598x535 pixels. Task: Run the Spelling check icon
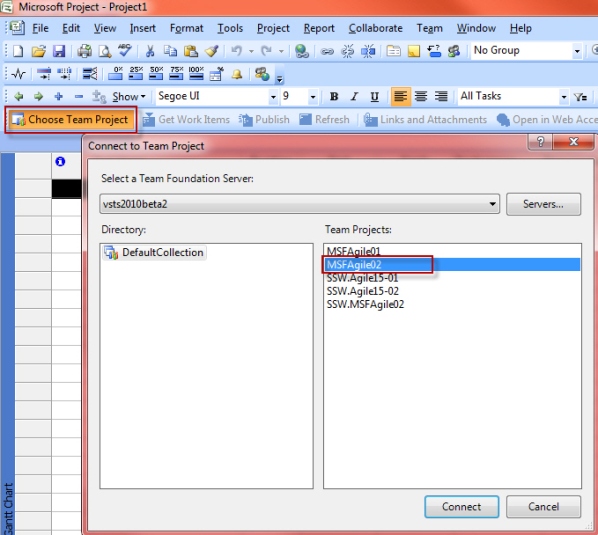click(124, 50)
